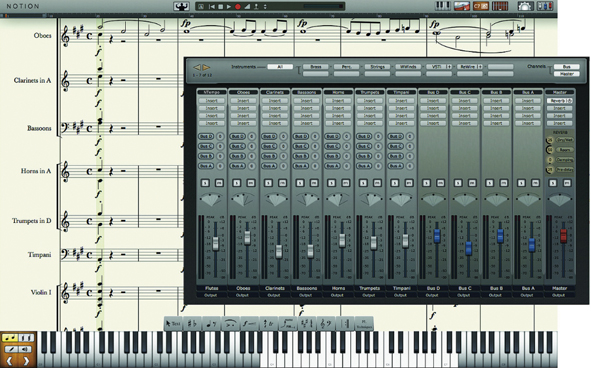Mute the Bassoons channel

click(314, 183)
